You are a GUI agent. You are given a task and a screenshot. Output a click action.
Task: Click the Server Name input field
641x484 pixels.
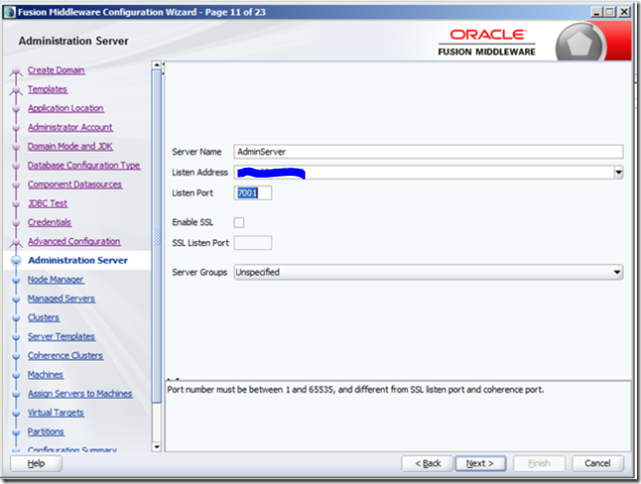click(x=428, y=152)
